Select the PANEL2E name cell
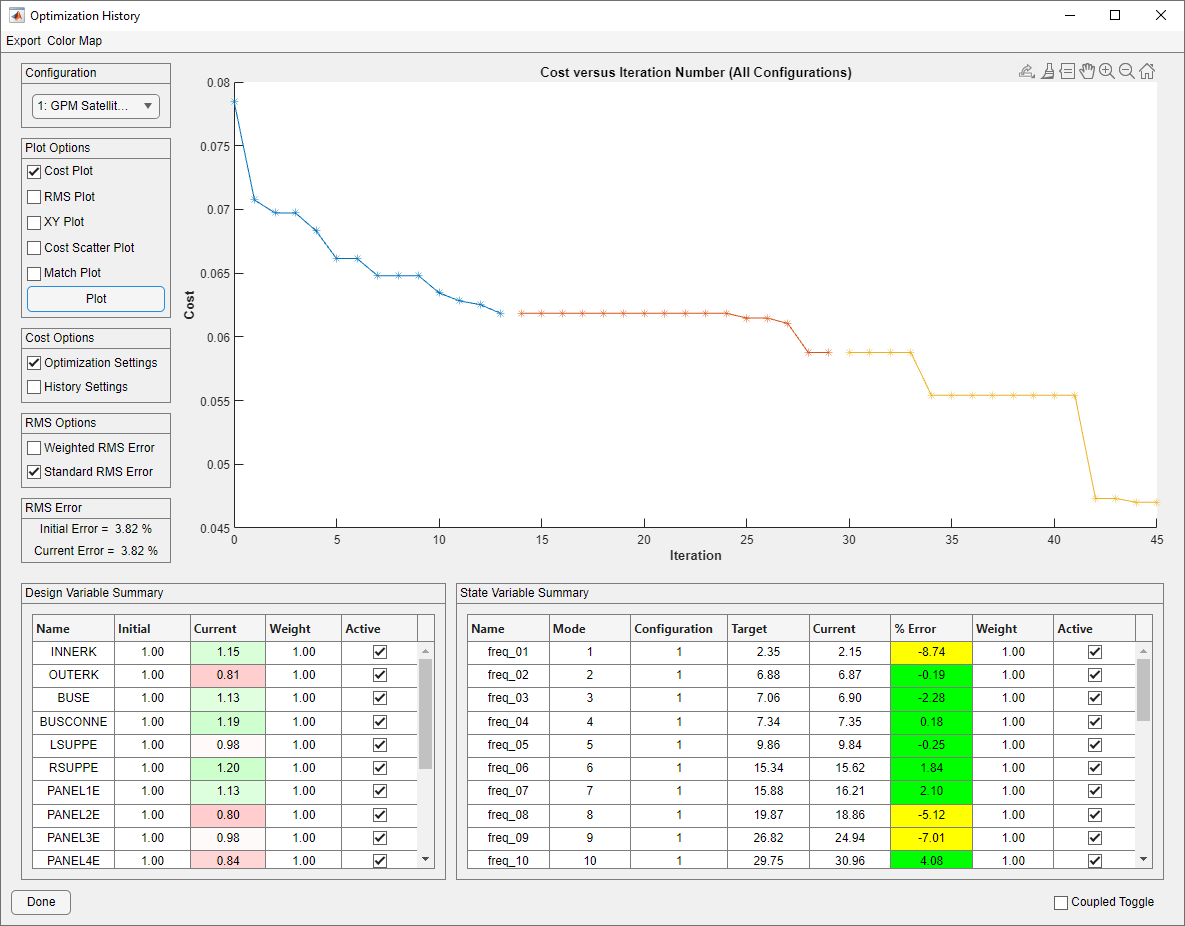This screenshot has width=1185, height=926. click(73, 815)
